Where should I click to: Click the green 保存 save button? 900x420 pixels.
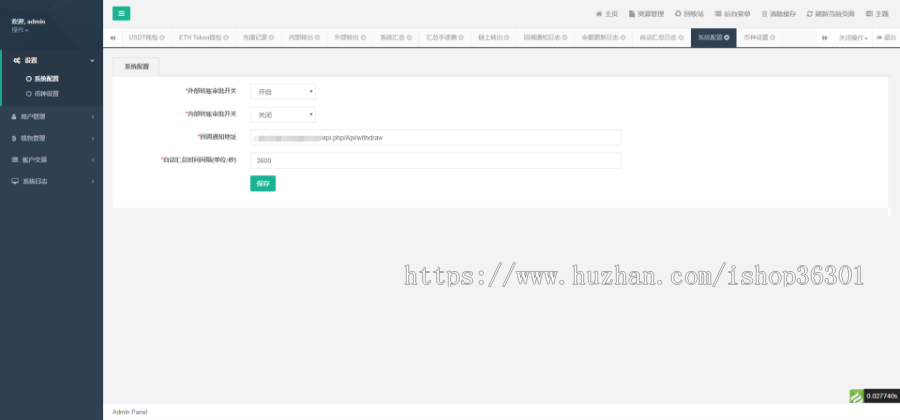pos(263,184)
